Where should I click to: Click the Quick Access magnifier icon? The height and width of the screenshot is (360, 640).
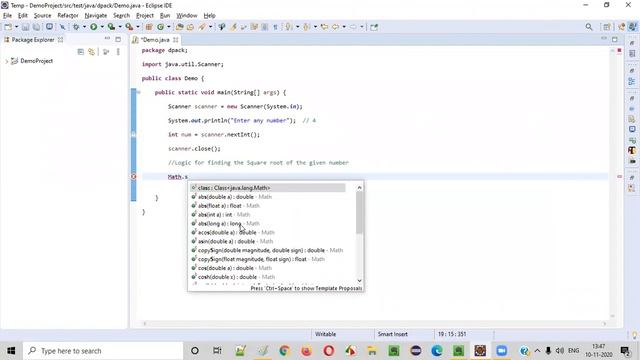(x=589, y=27)
